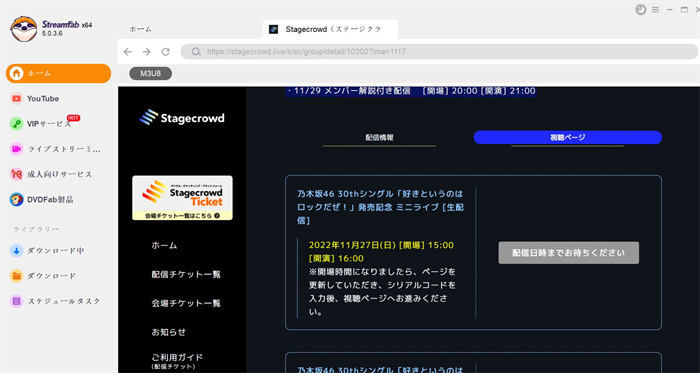
Task: Reload the current Stagecrowd page
Action: [166, 52]
